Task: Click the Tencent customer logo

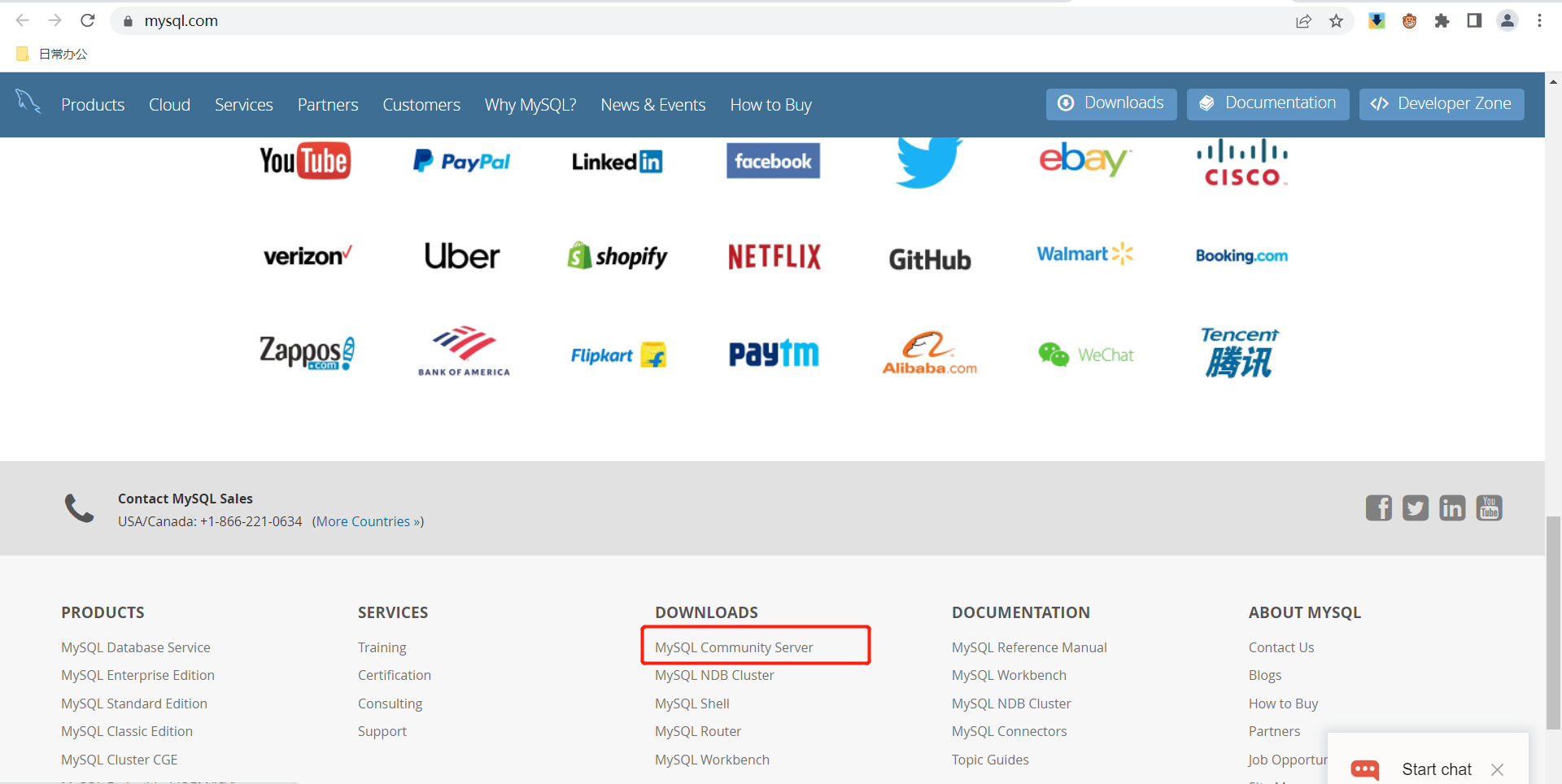Action: click(x=1240, y=352)
